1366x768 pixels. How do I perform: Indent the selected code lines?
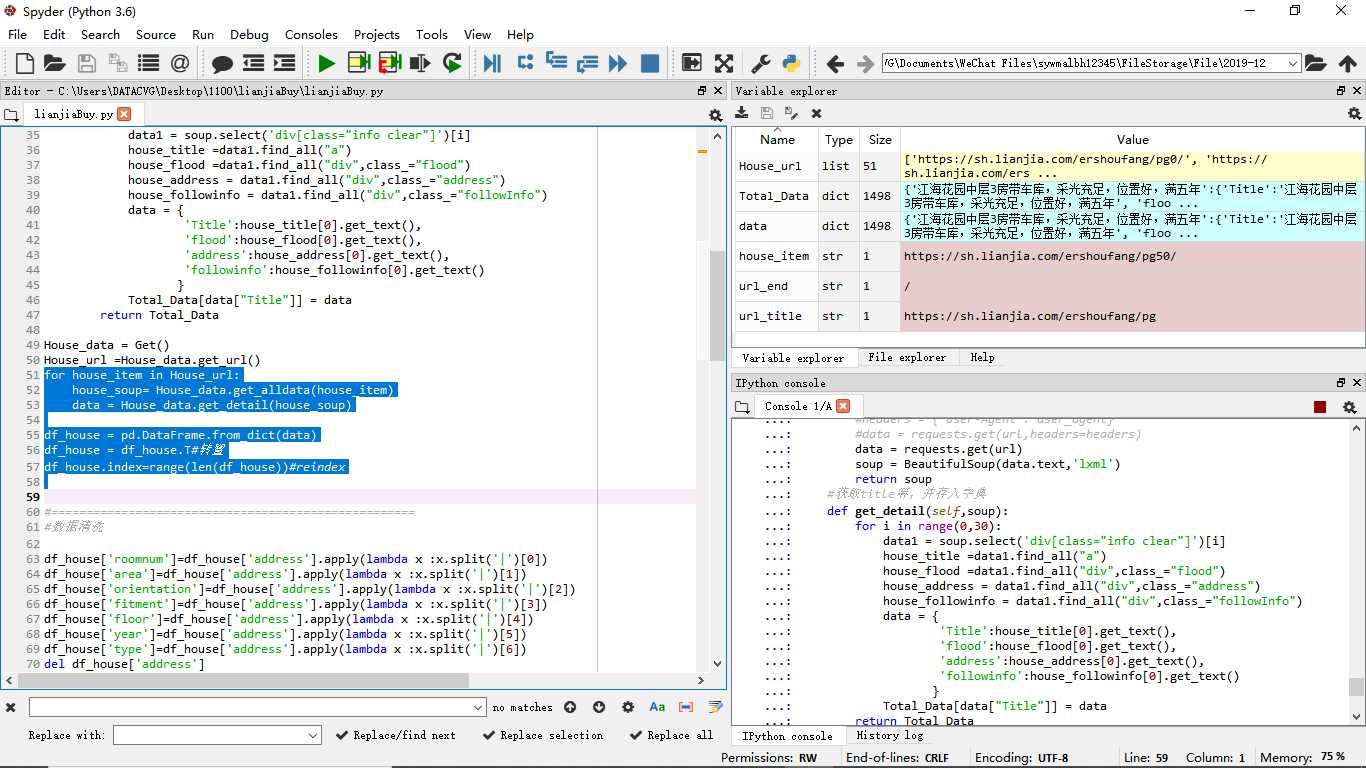tap(285, 63)
